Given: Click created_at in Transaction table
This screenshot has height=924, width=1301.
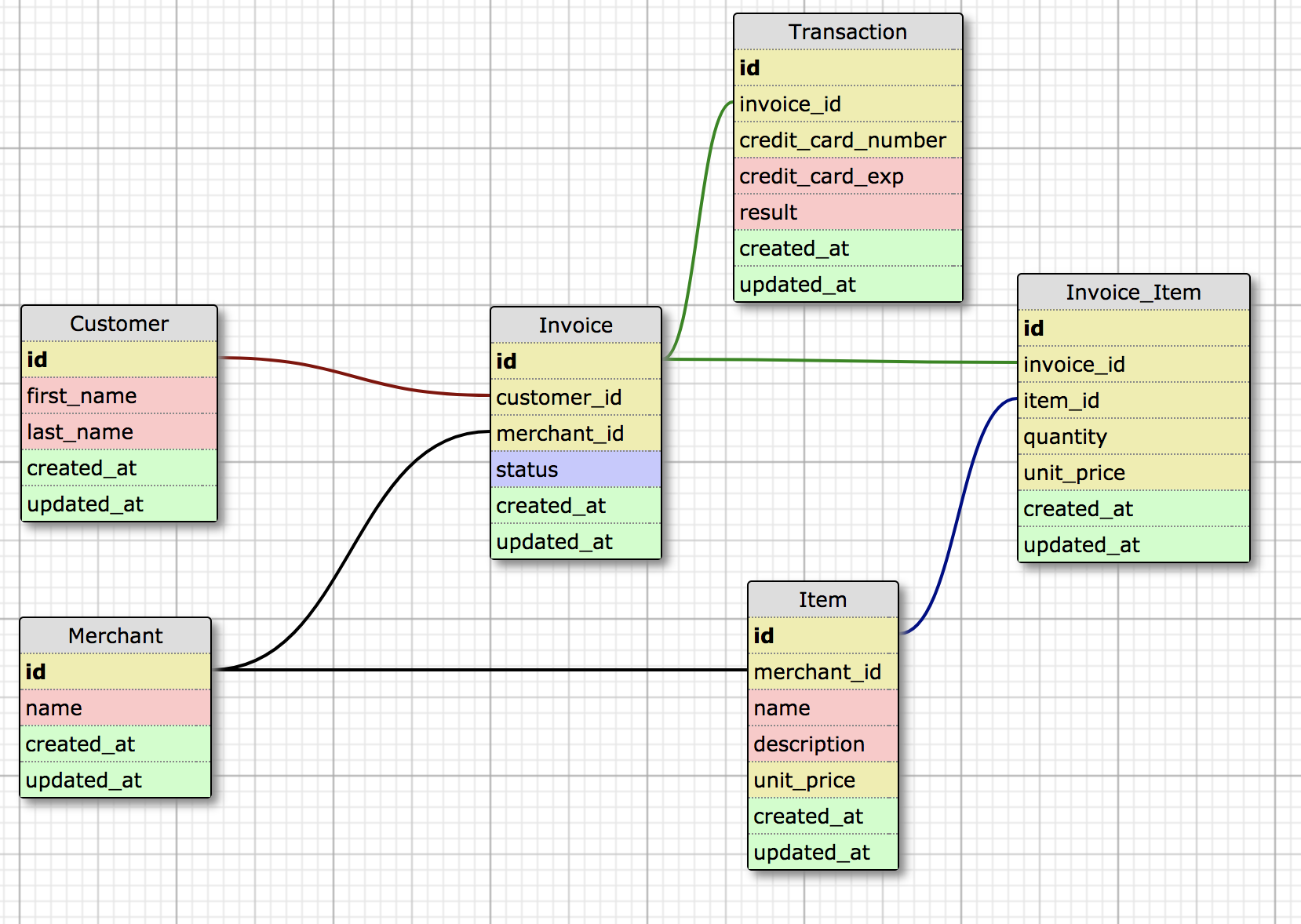Looking at the screenshot, I should (847, 249).
